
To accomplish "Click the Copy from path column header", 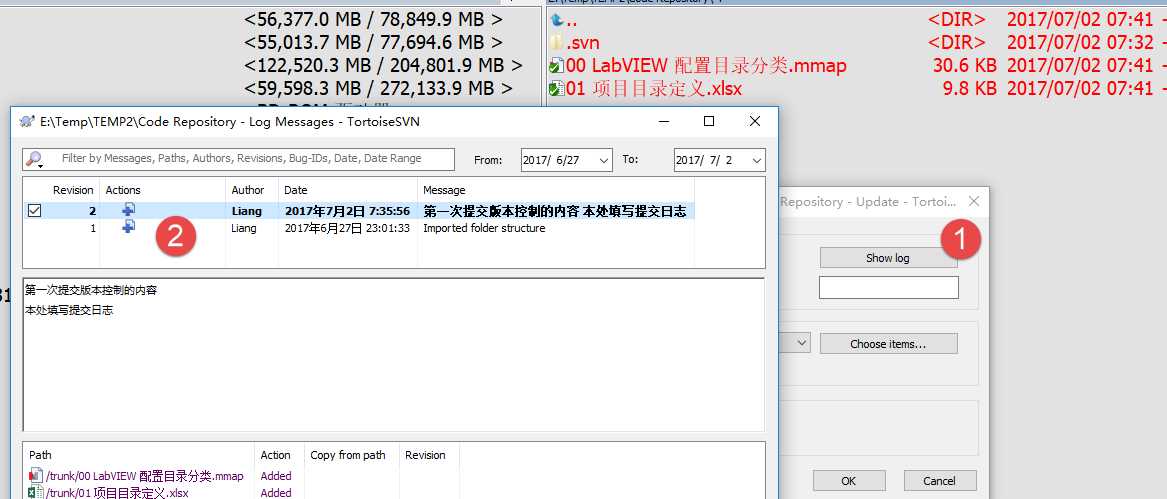I will click(x=348, y=455).
